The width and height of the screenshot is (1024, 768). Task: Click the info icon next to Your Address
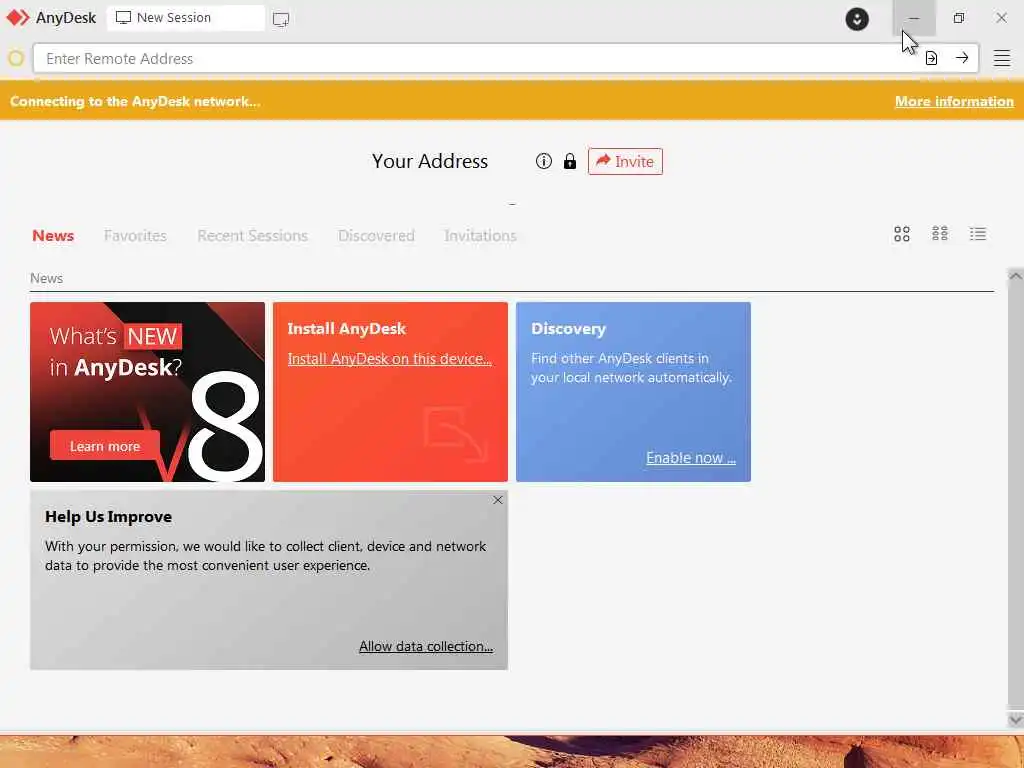(x=543, y=161)
